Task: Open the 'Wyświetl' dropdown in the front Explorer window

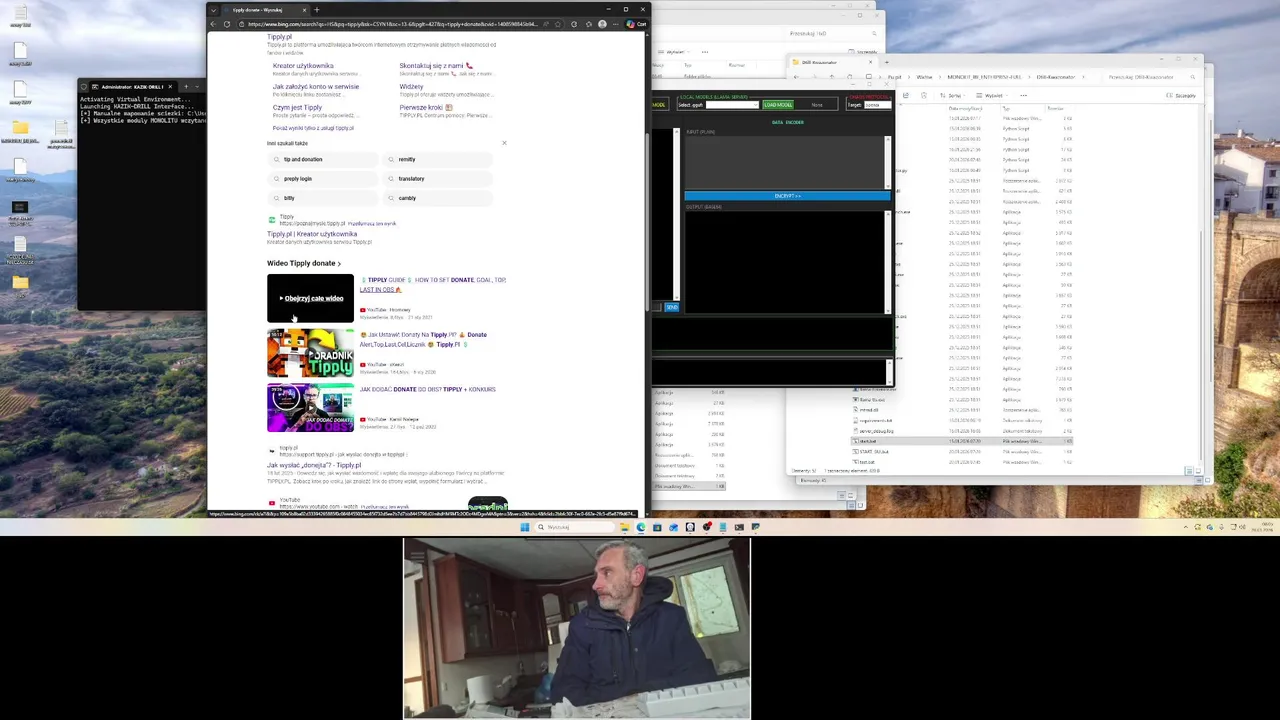Action: 992,96
